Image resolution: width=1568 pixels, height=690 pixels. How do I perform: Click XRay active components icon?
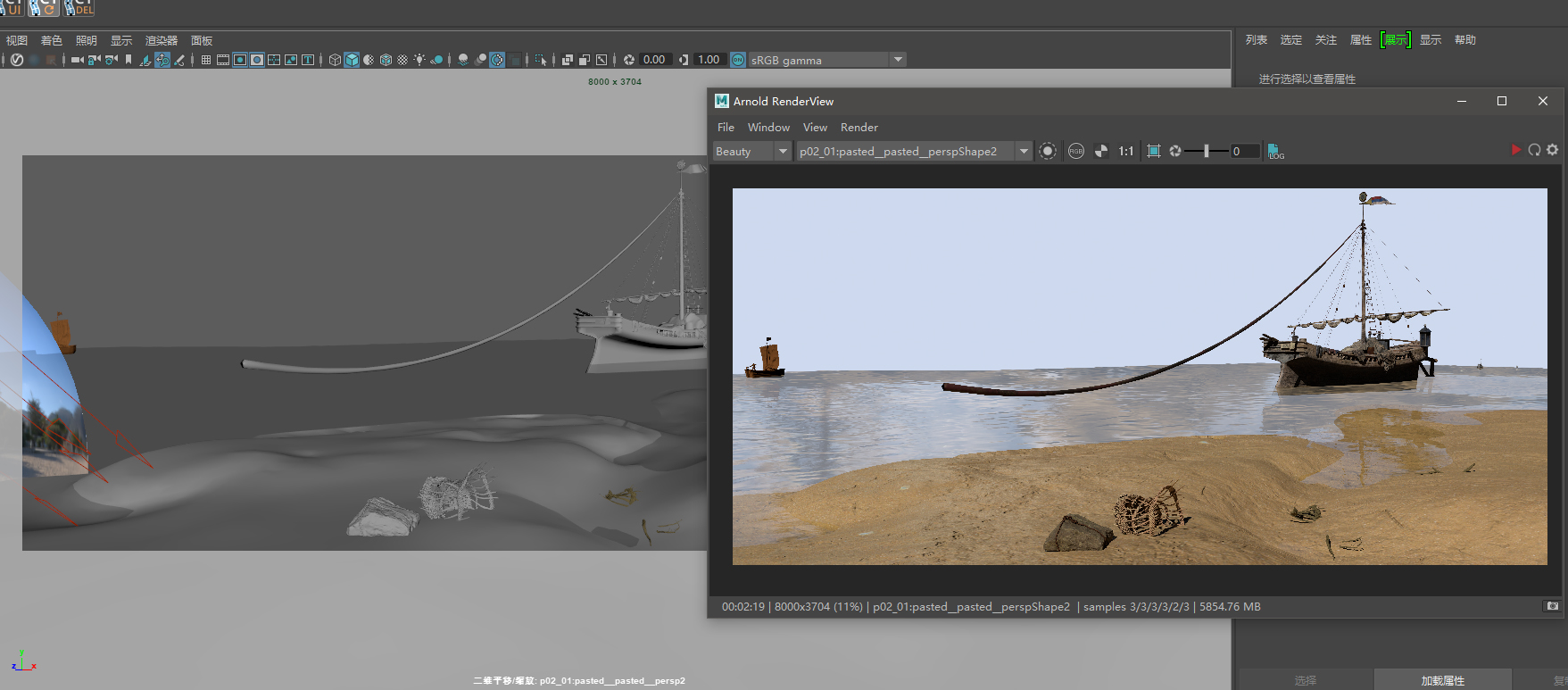click(585, 60)
